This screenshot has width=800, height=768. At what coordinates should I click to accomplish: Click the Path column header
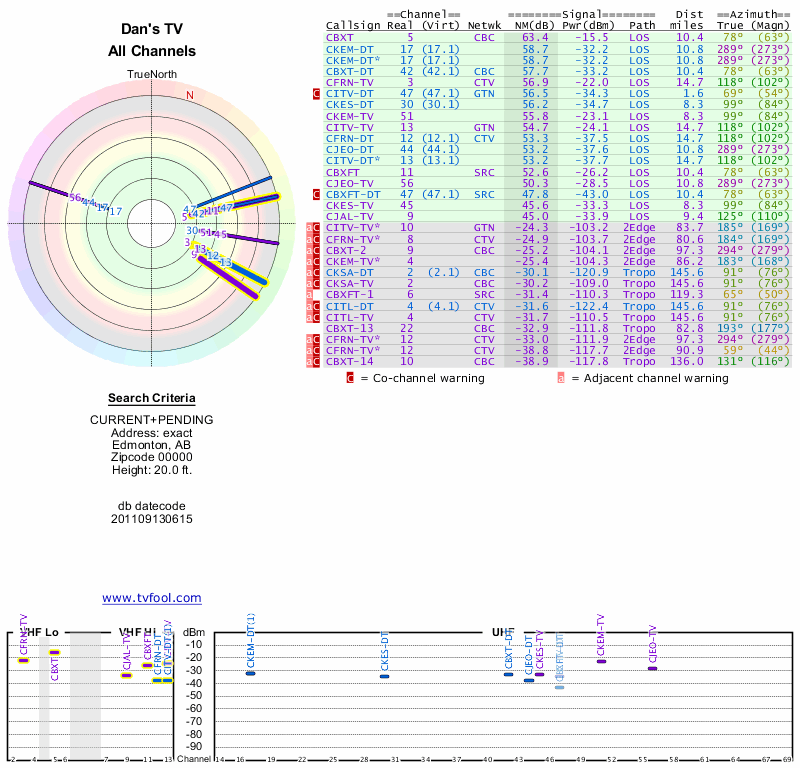[643, 25]
